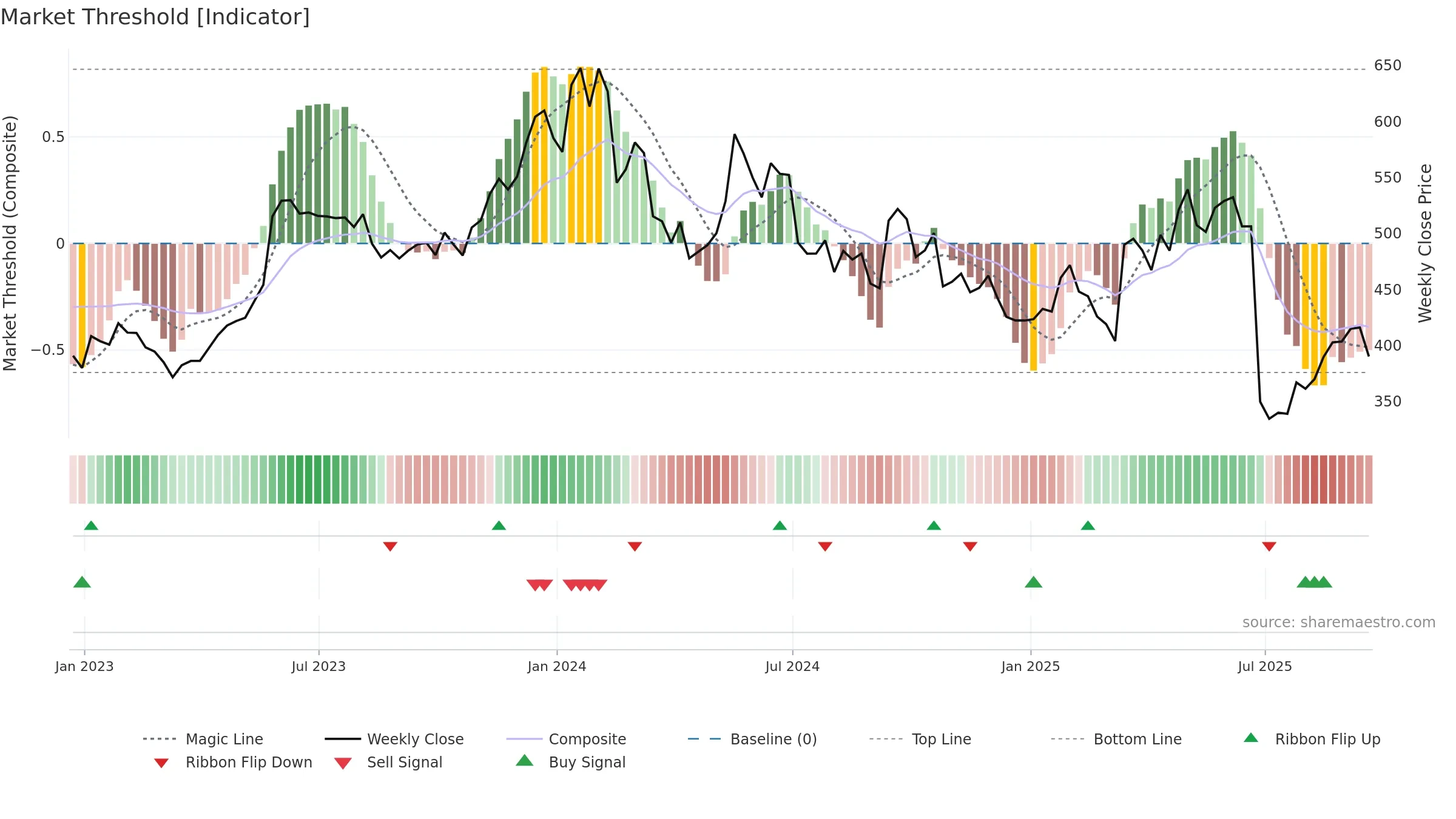Toggle the Sell Signal legend entry

[x=388, y=762]
